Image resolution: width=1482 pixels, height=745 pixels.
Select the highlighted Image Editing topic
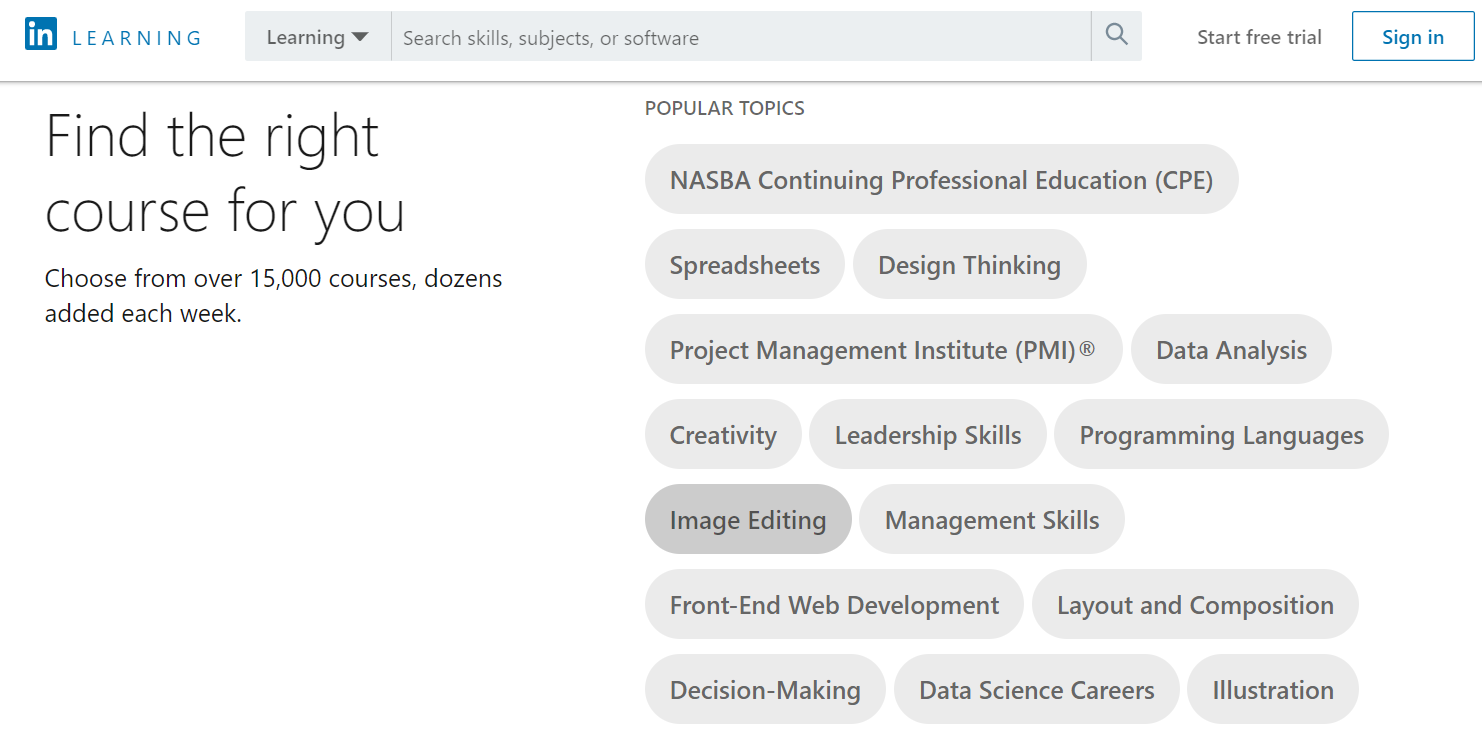(748, 520)
